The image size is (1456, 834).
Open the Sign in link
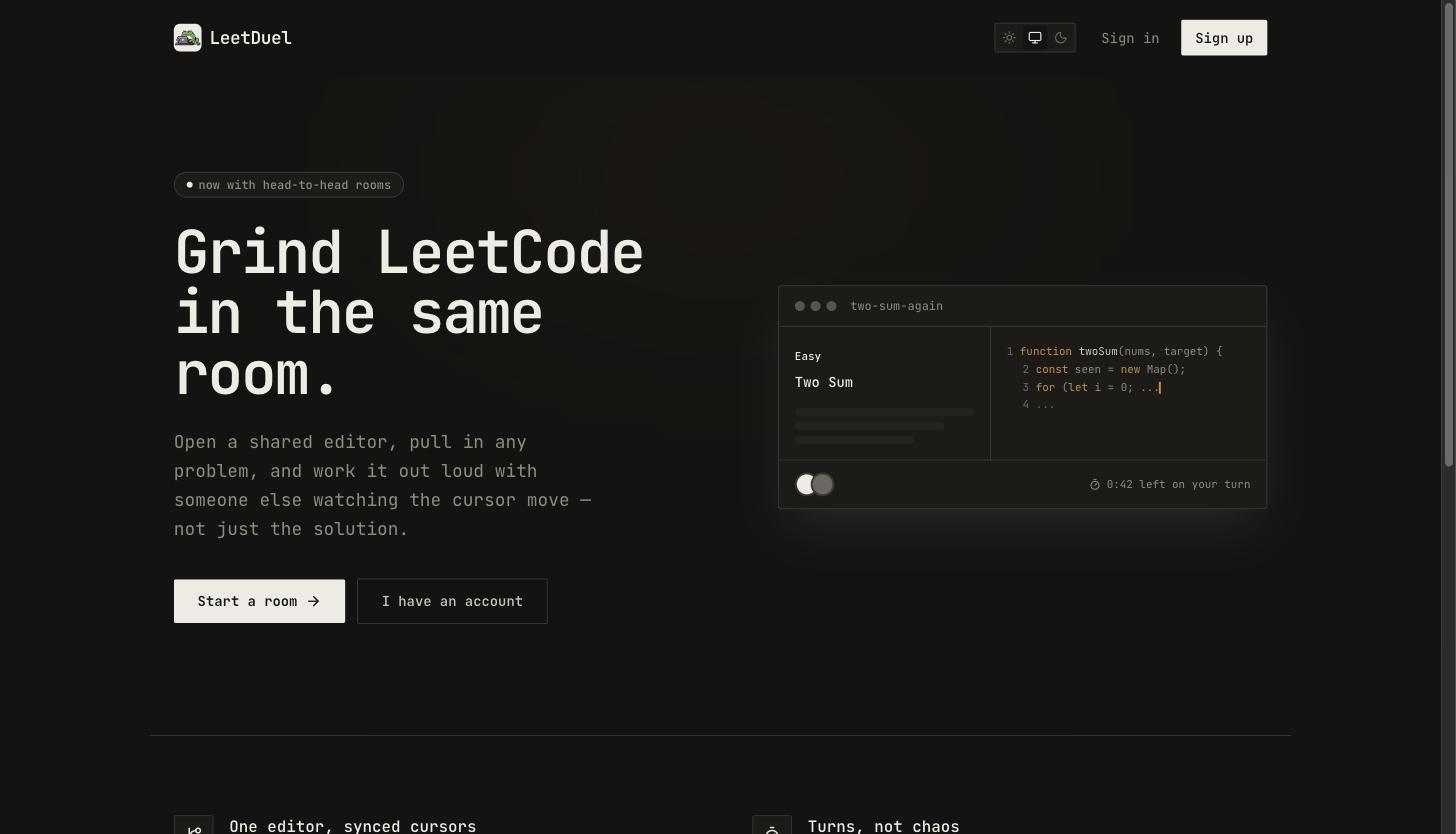(x=1130, y=38)
